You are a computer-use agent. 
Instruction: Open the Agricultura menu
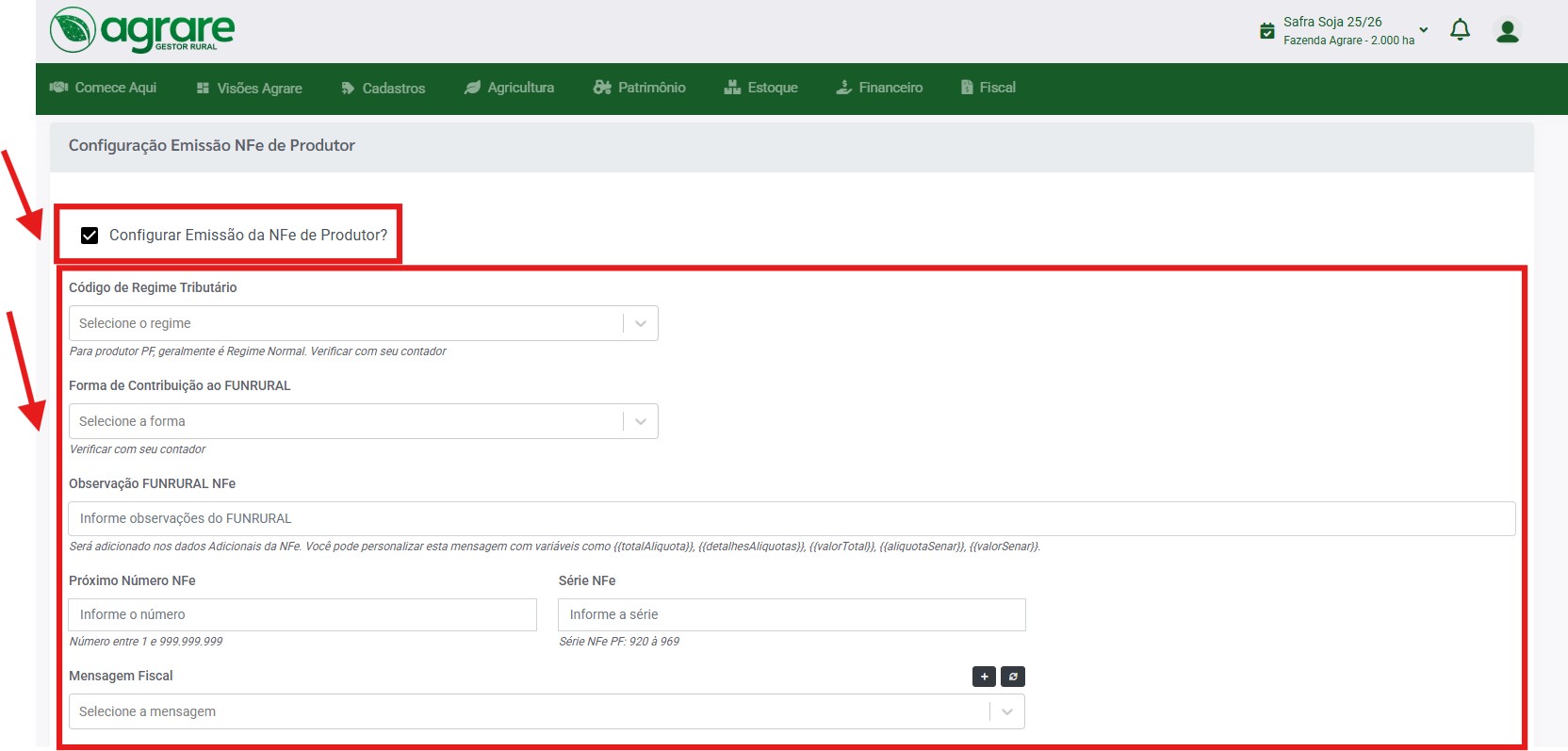(509, 88)
